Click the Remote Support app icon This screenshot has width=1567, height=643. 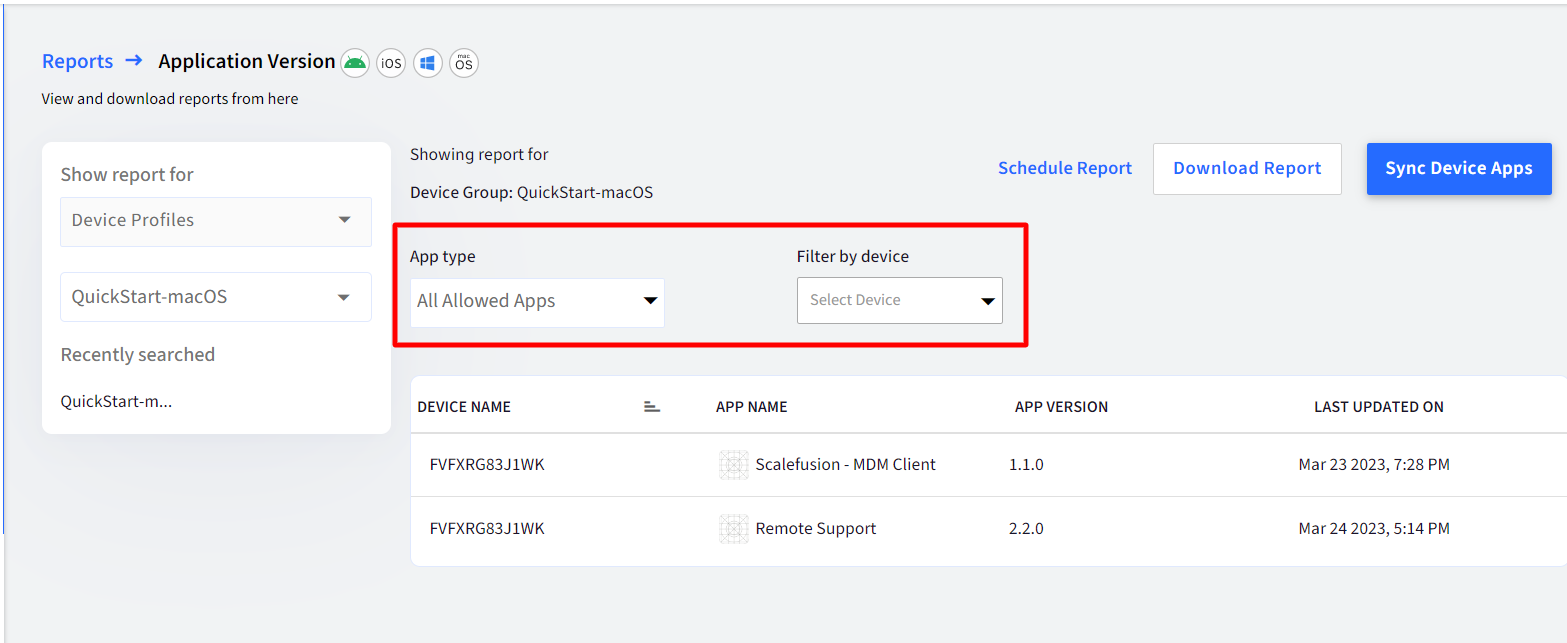[x=734, y=529]
